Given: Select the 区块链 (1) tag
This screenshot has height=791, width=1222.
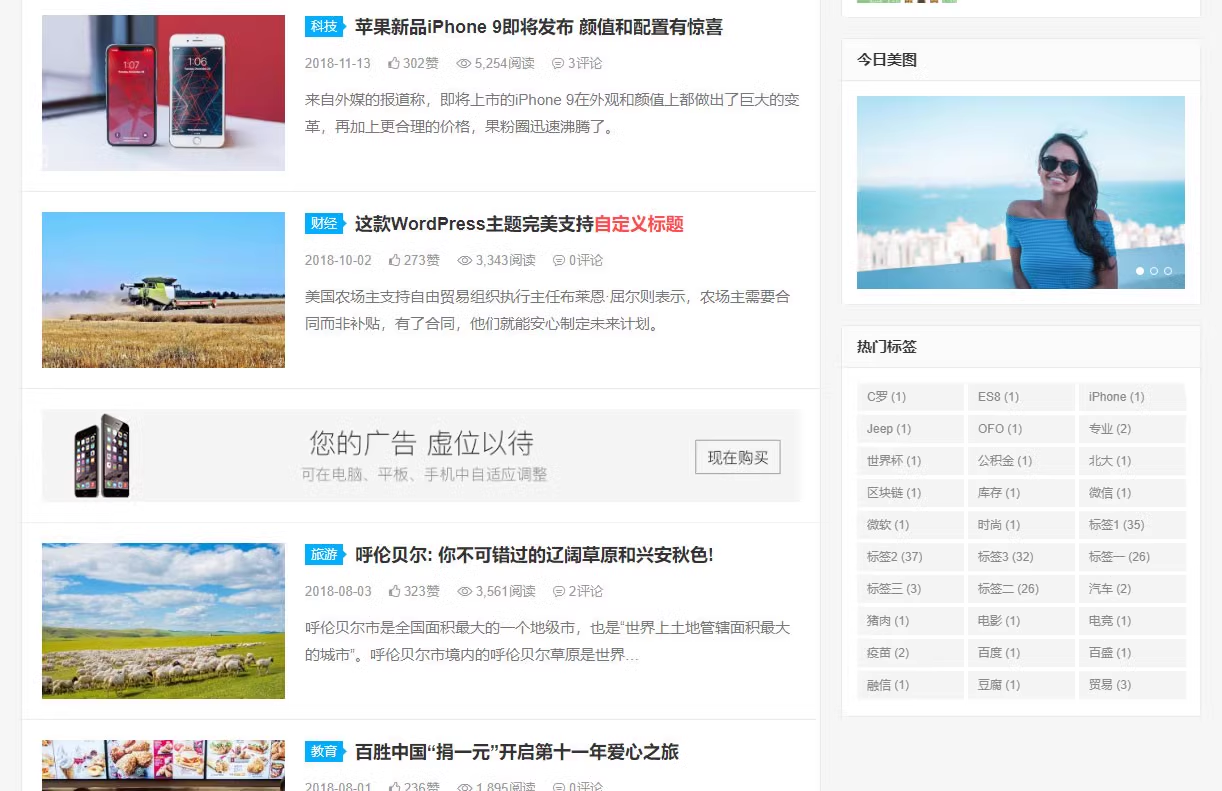Looking at the screenshot, I should pyautogui.click(x=910, y=493).
